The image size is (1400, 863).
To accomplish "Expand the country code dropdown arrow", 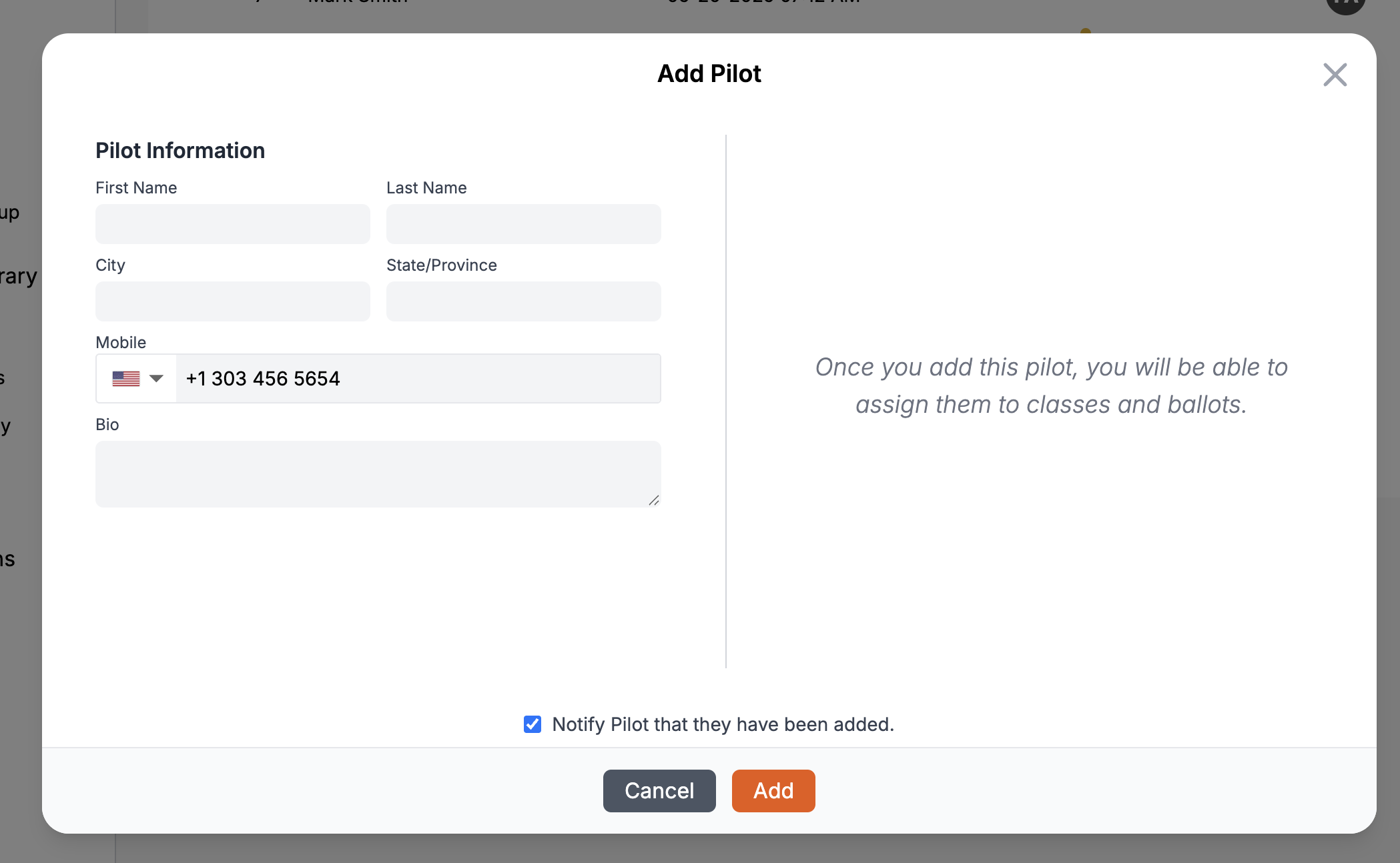I will pyautogui.click(x=156, y=379).
